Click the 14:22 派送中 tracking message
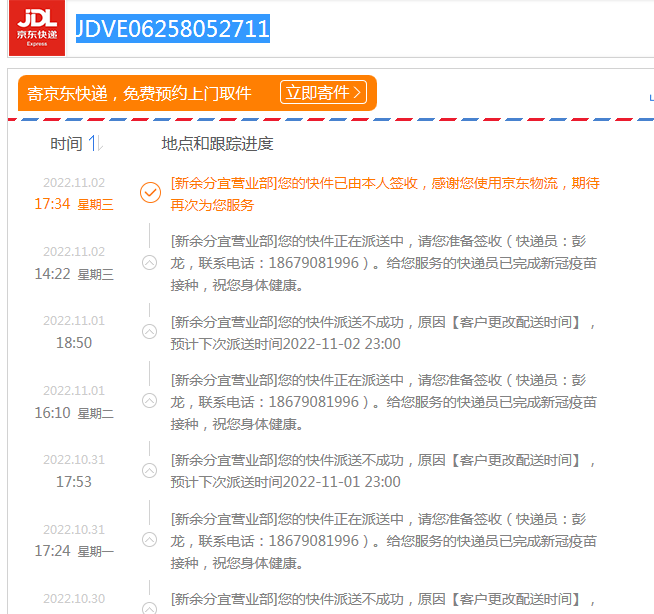 point(383,263)
